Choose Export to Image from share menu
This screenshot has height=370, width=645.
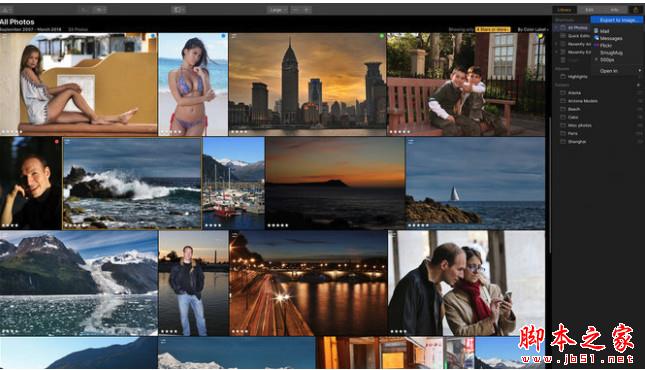(x=616, y=20)
